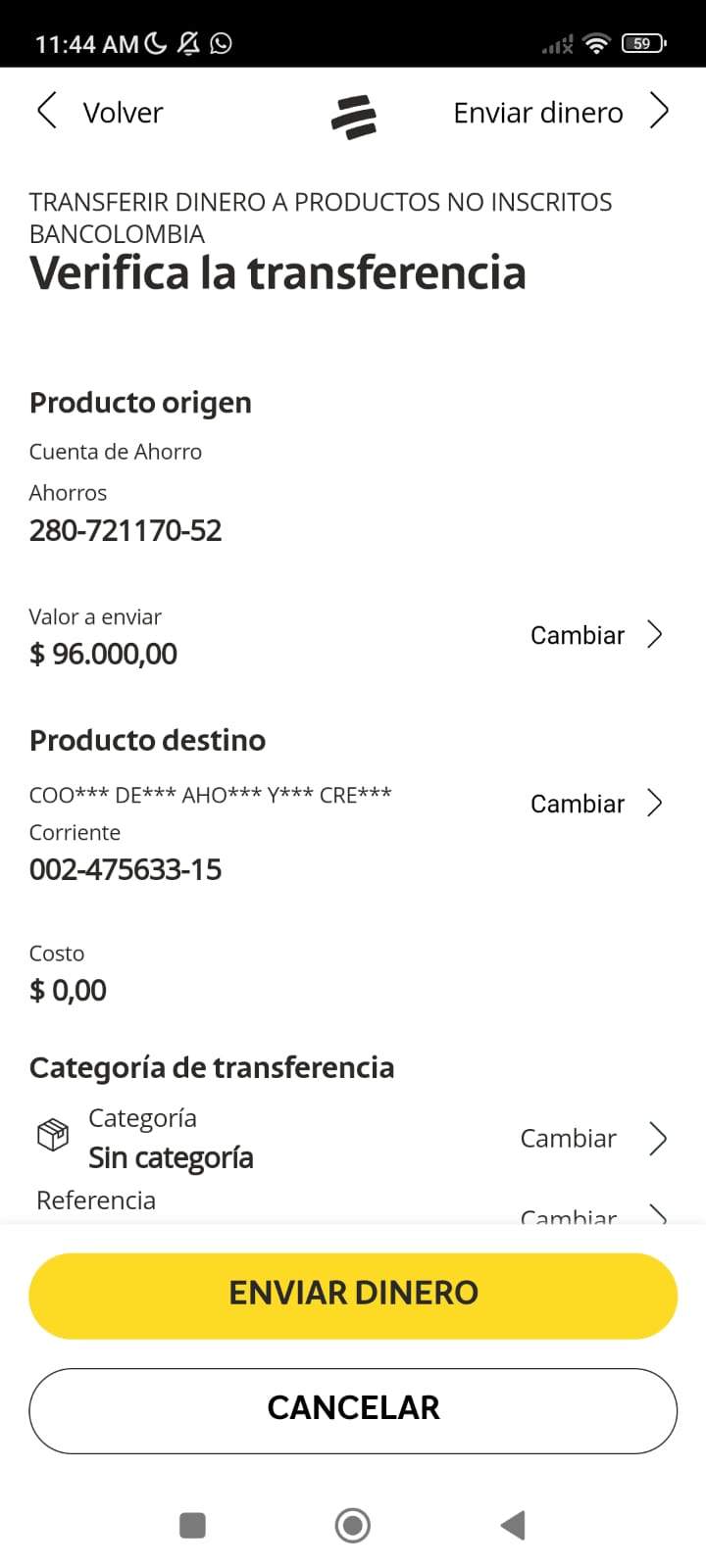Screen dimensions: 706x1568
Task: Tap Cambiar link for destination product
Action: pyautogui.click(x=577, y=804)
